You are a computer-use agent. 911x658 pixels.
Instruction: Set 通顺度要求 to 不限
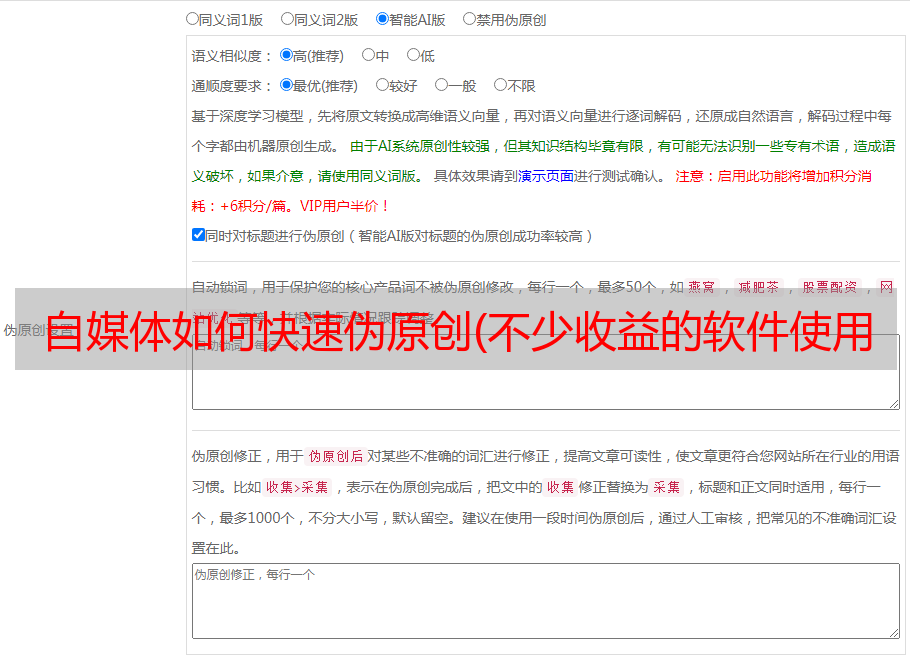[x=500, y=85]
